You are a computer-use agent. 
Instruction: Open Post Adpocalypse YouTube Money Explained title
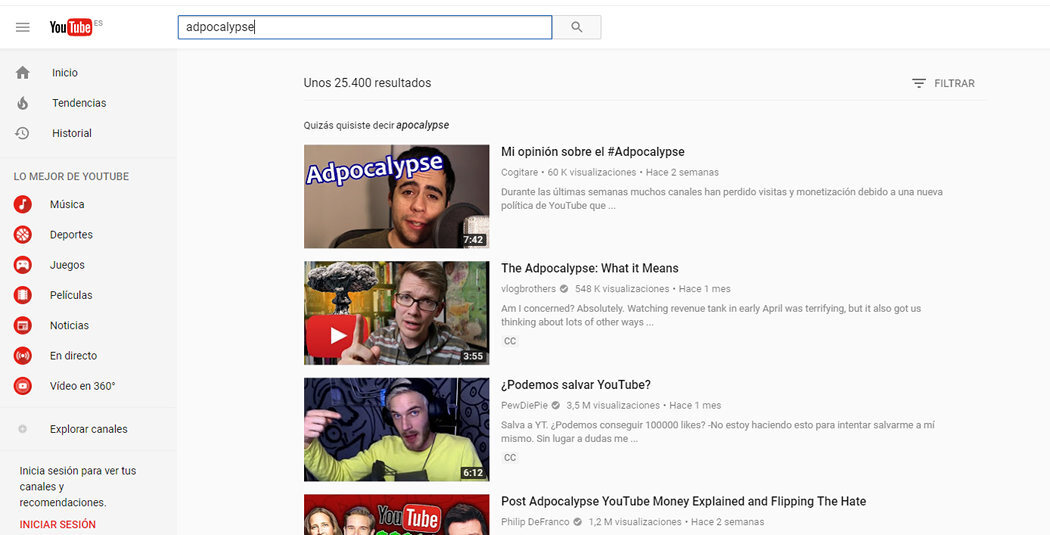click(684, 502)
